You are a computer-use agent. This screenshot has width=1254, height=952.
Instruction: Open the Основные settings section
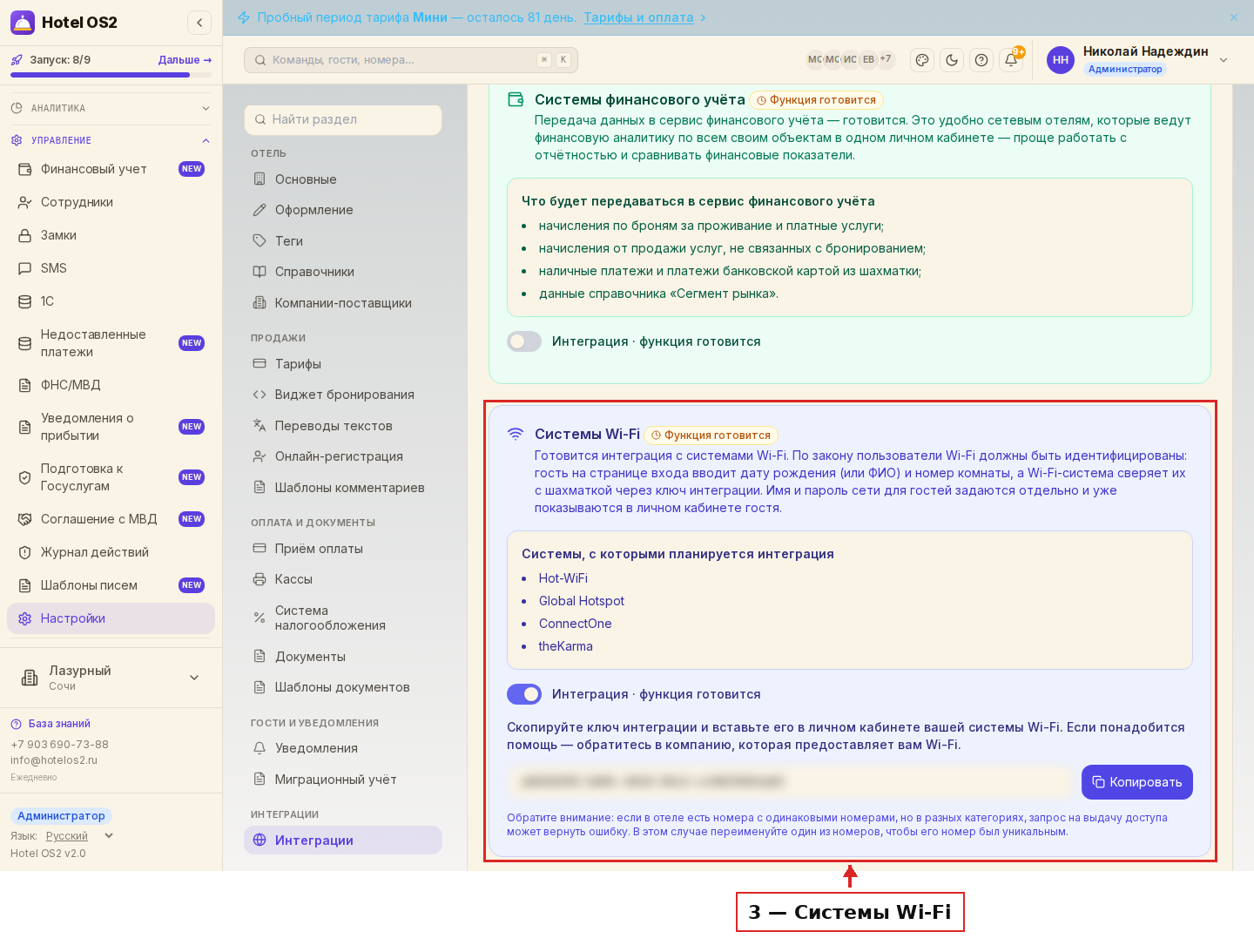tap(343, 179)
